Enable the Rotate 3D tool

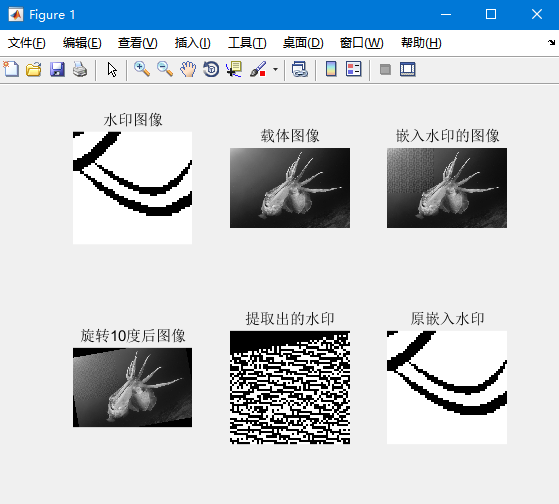211,69
